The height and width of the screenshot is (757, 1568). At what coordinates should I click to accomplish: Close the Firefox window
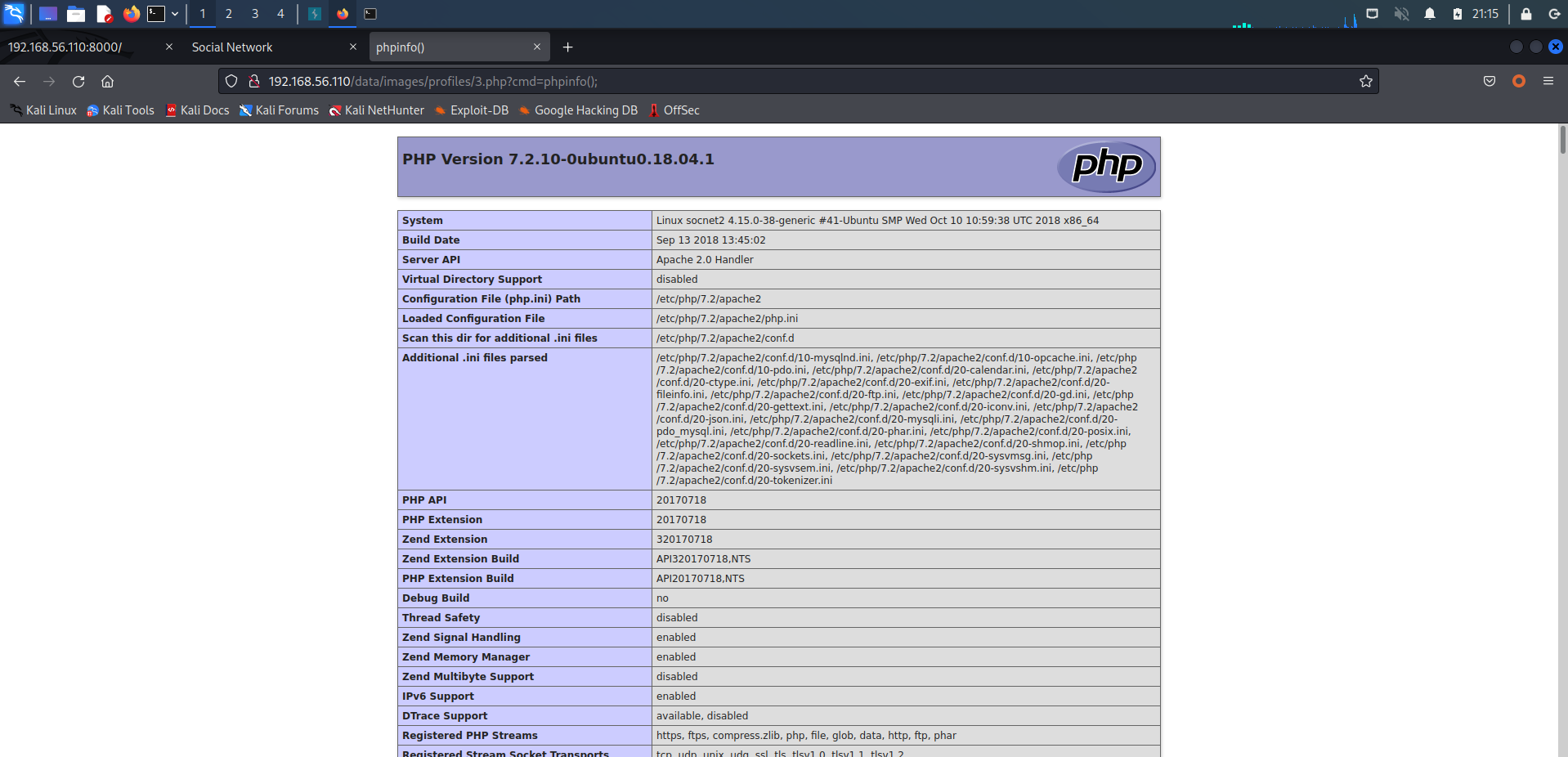coord(1556,47)
